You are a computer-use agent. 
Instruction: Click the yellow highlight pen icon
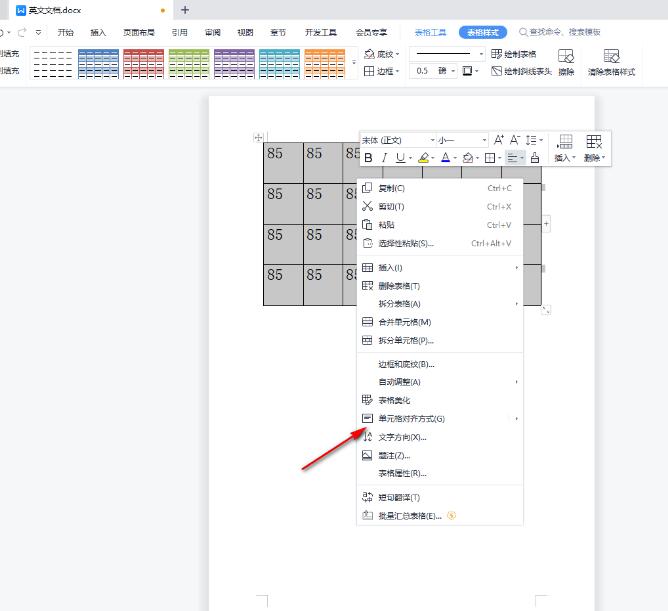coord(423,158)
